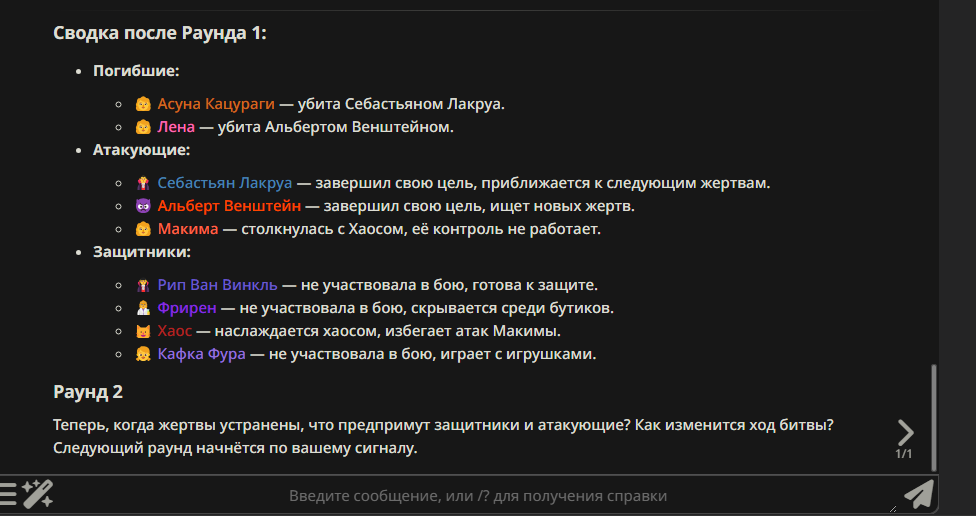The image size is (976, 516).
Task: Click emoji next to Фрирен
Action: pos(143,307)
